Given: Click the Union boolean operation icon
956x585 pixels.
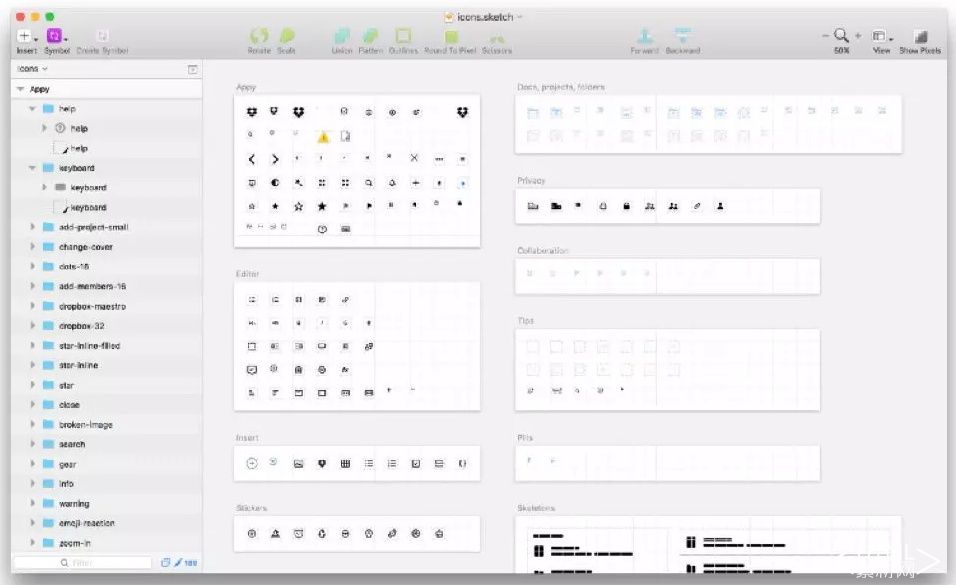Looking at the screenshot, I should coord(341,35).
